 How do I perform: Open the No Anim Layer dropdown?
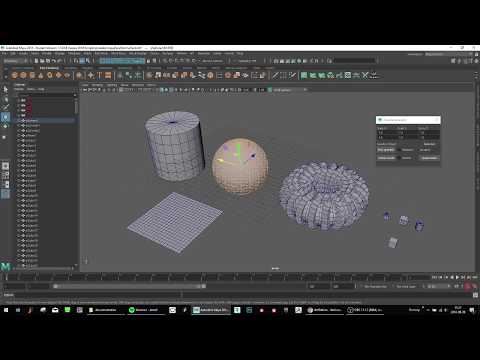[x=406, y=286]
